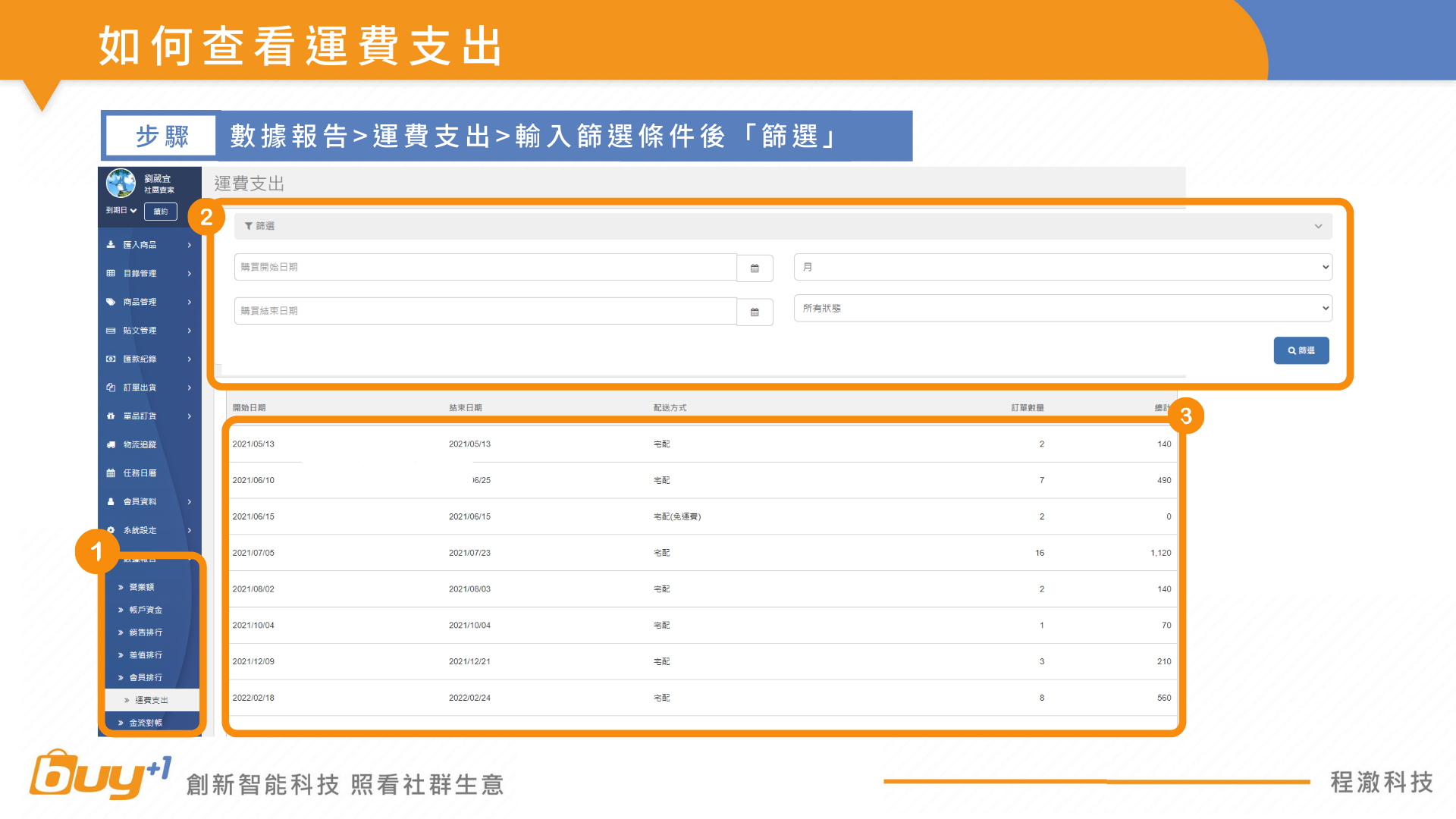Click the 會員資料 person icon

click(x=111, y=501)
